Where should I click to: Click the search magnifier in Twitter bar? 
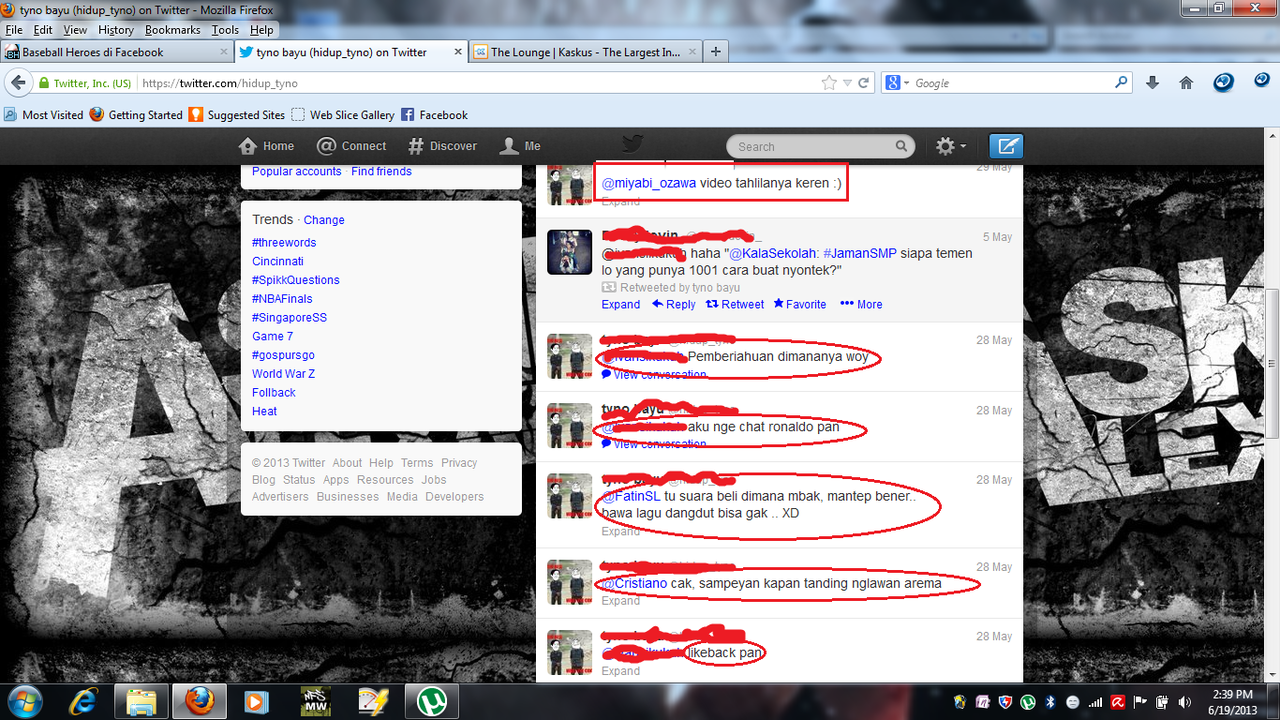pyautogui.click(x=901, y=146)
